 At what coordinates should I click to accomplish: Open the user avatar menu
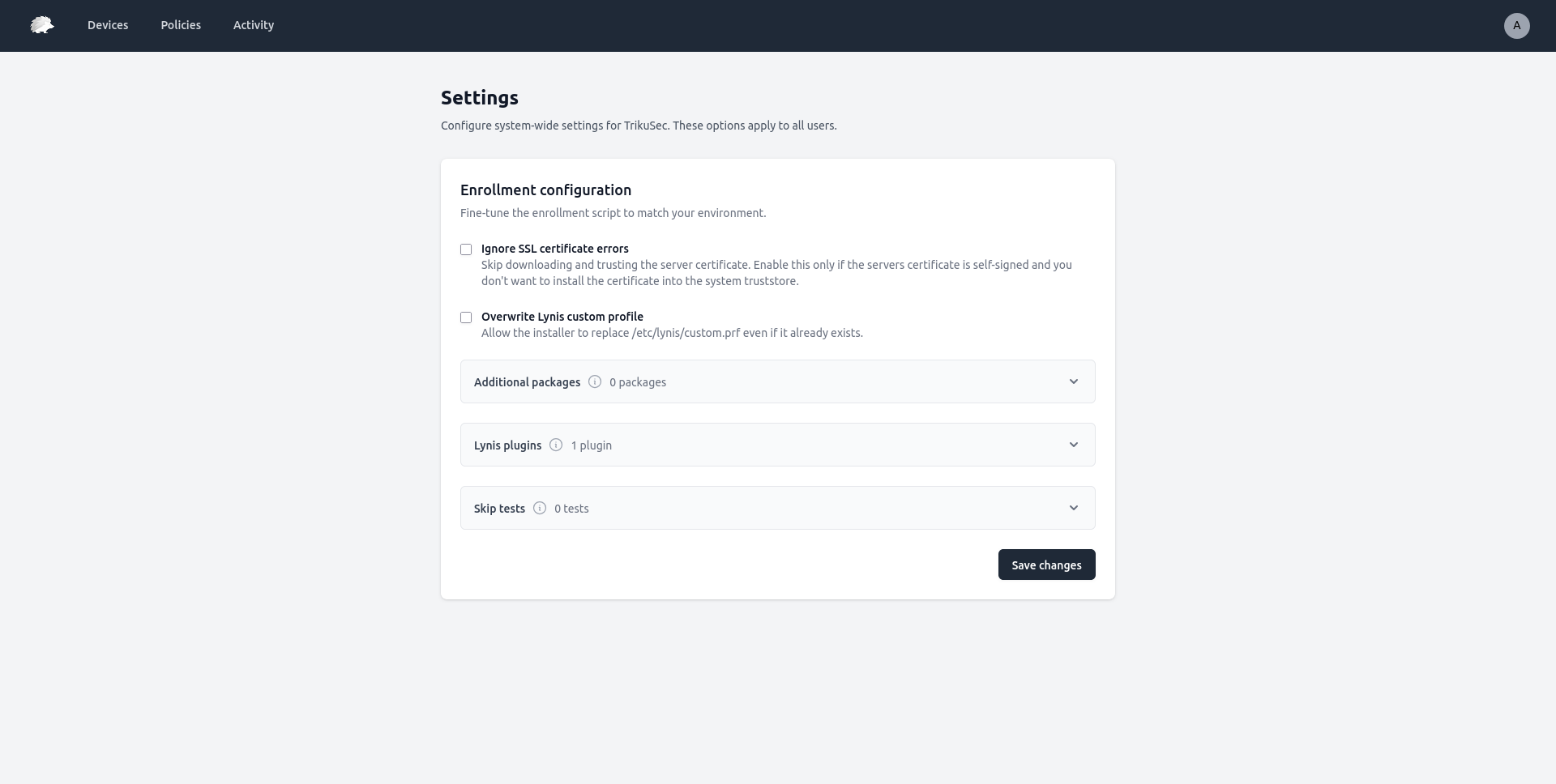click(1516, 26)
